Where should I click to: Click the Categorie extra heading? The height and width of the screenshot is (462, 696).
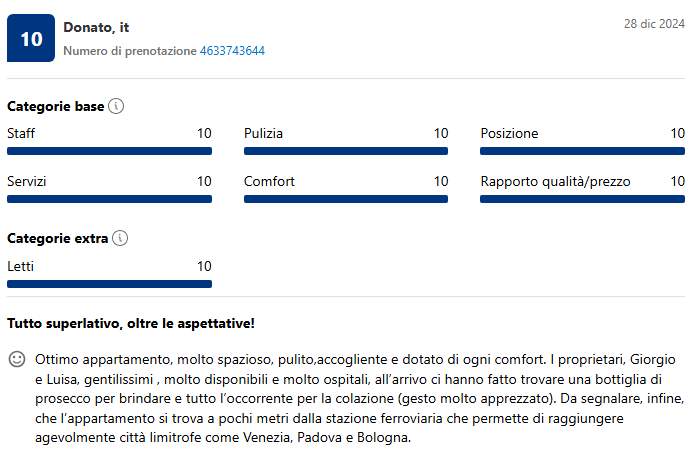[x=57, y=239]
